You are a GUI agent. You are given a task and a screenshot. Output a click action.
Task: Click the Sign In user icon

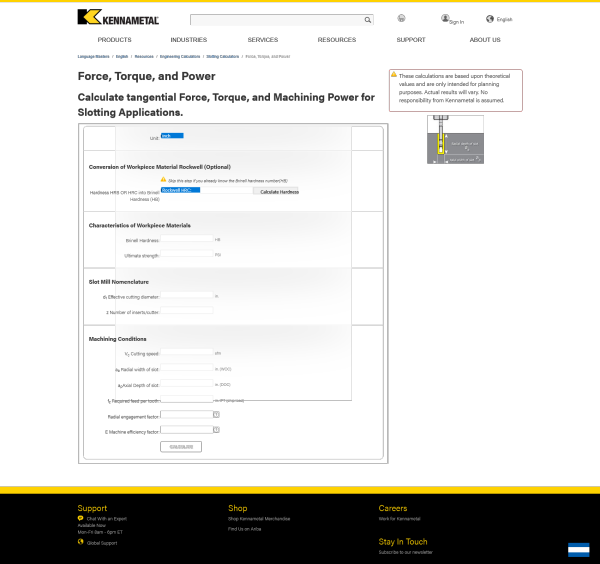point(445,18)
